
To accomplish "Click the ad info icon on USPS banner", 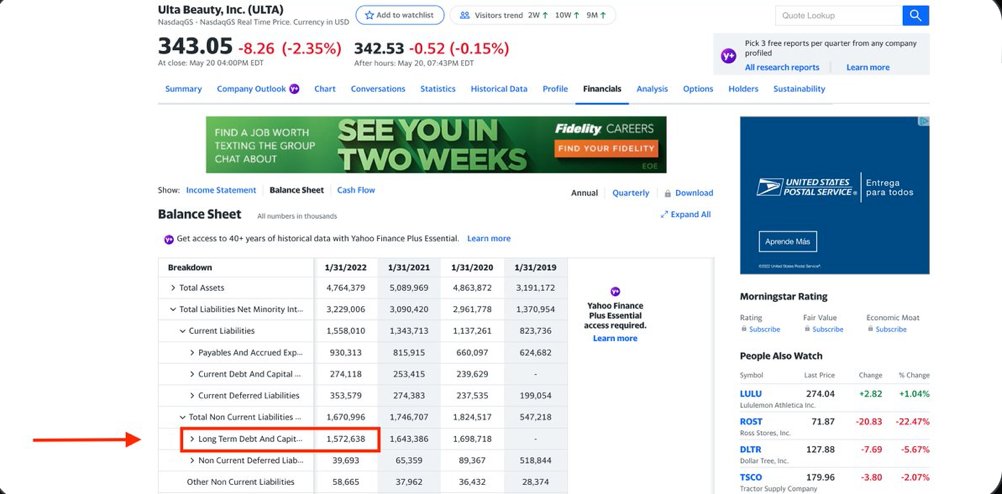I will coord(925,121).
